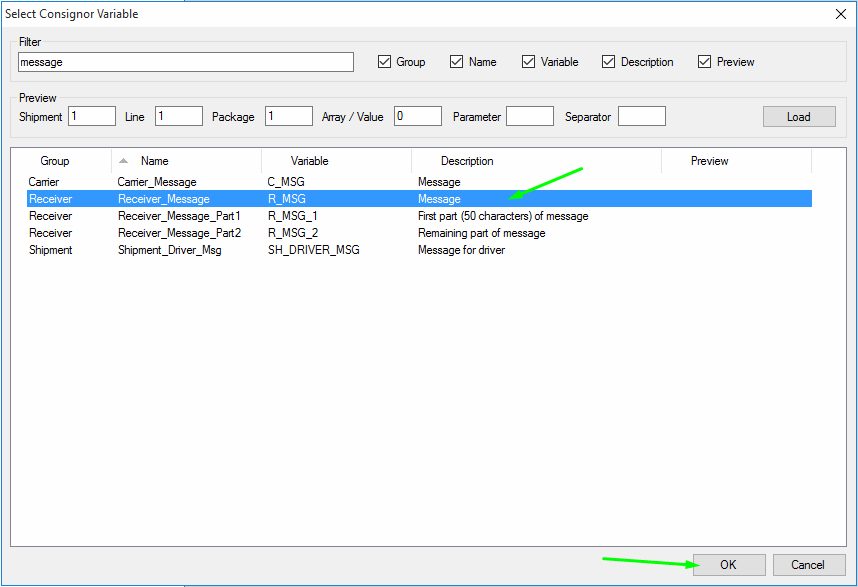Click the Filter text box

[x=185, y=62]
